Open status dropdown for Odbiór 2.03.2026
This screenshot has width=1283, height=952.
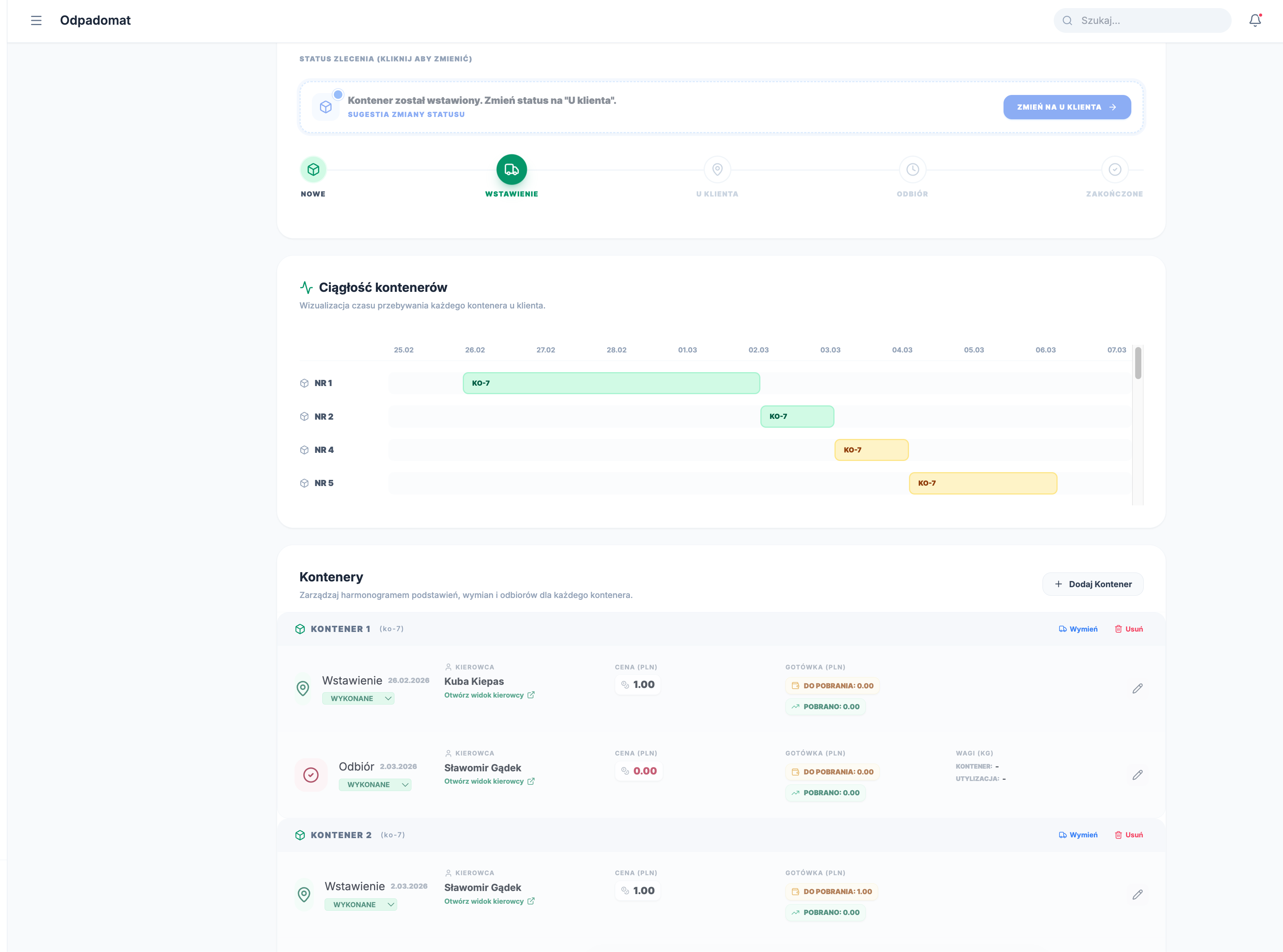[x=375, y=785]
